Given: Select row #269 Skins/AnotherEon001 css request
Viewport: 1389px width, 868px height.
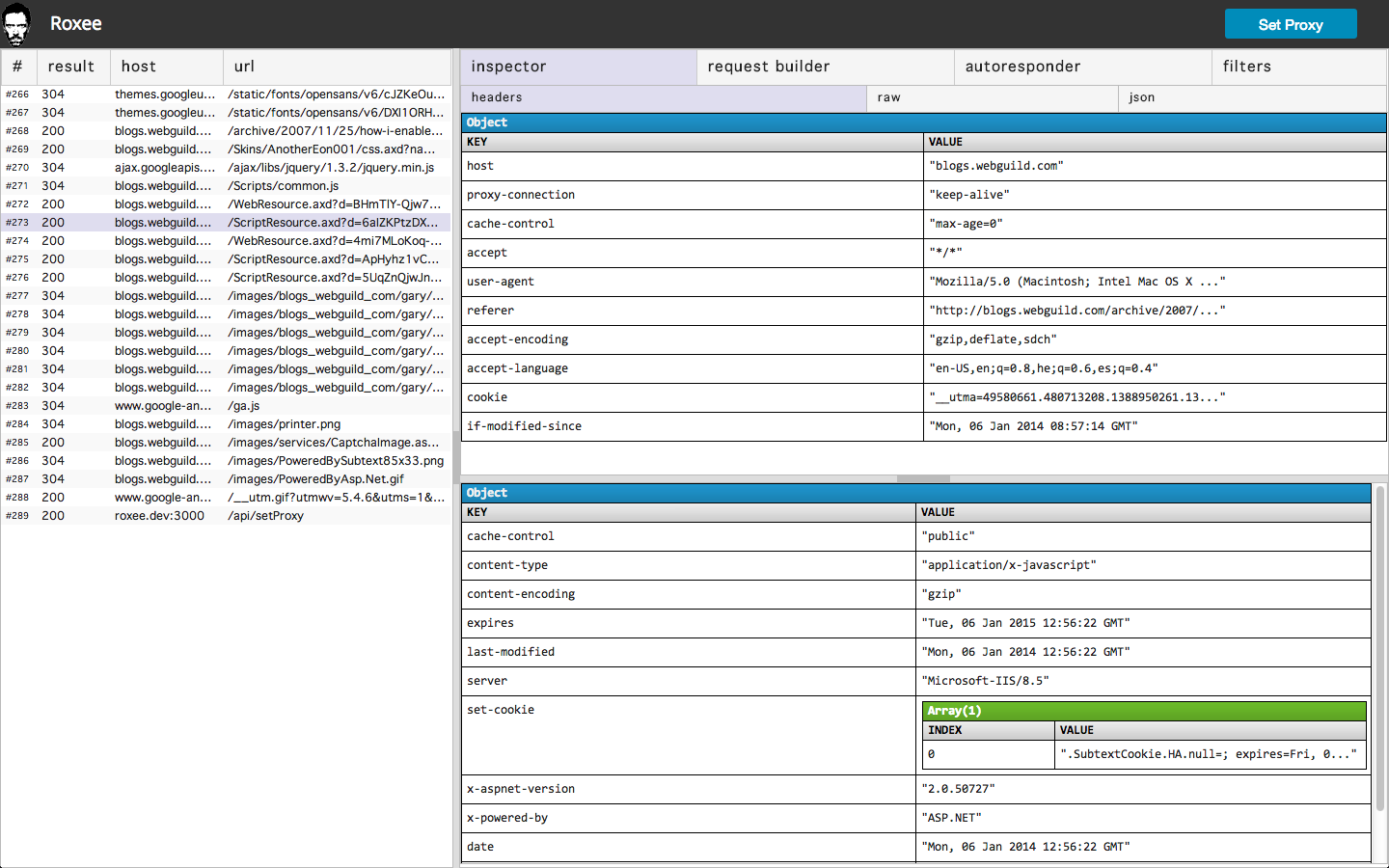Looking at the screenshot, I should (226, 149).
